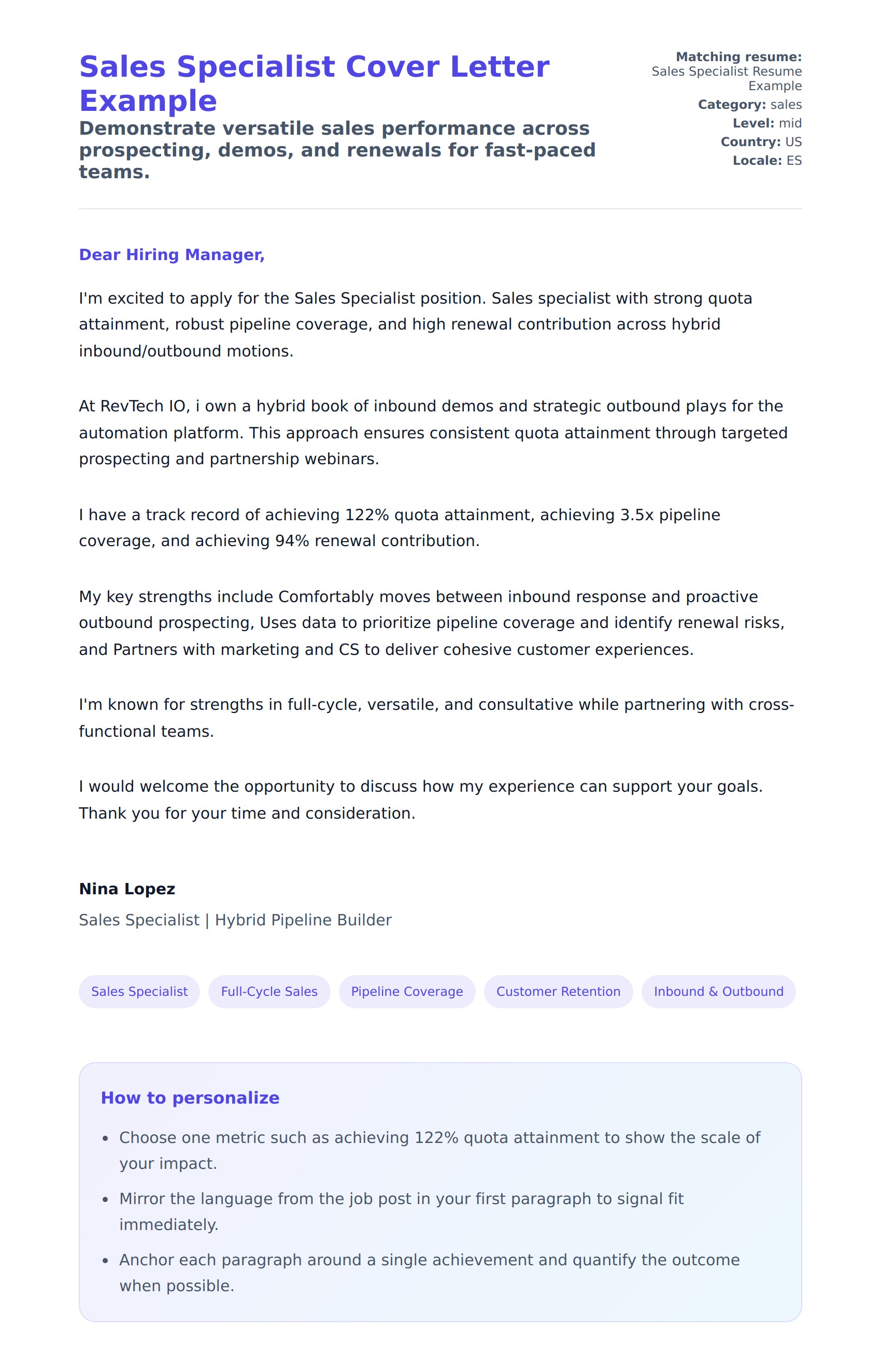
Task: Click the Sales Specialist tag pill
Action: tap(139, 991)
